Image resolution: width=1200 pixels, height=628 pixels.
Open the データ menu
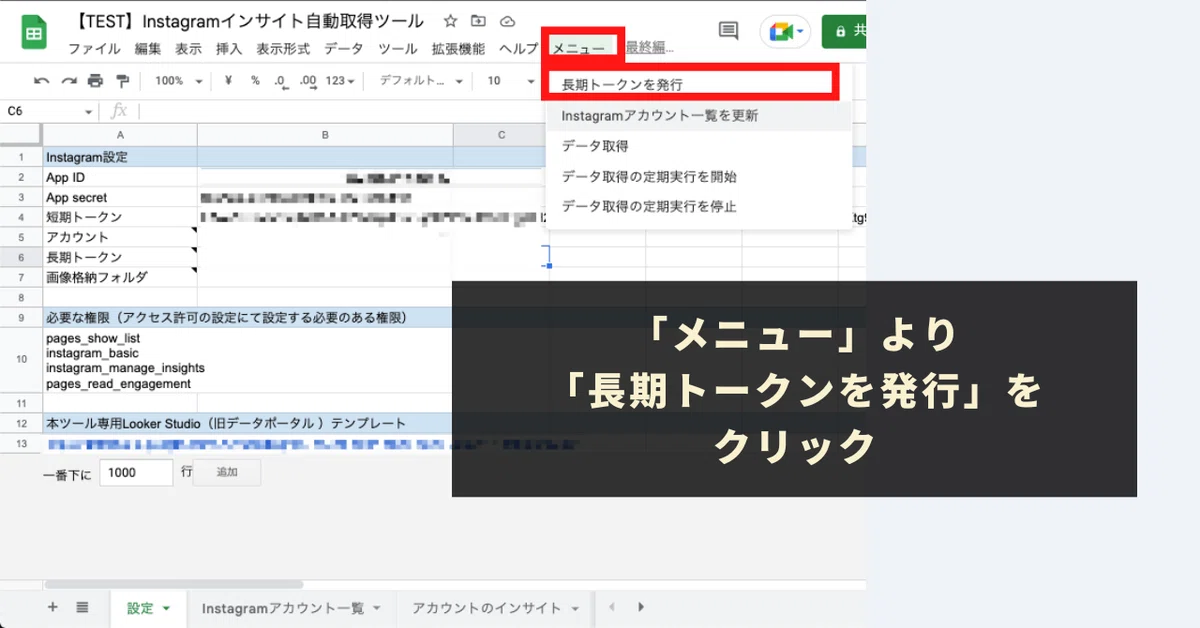(x=343, y=49)
